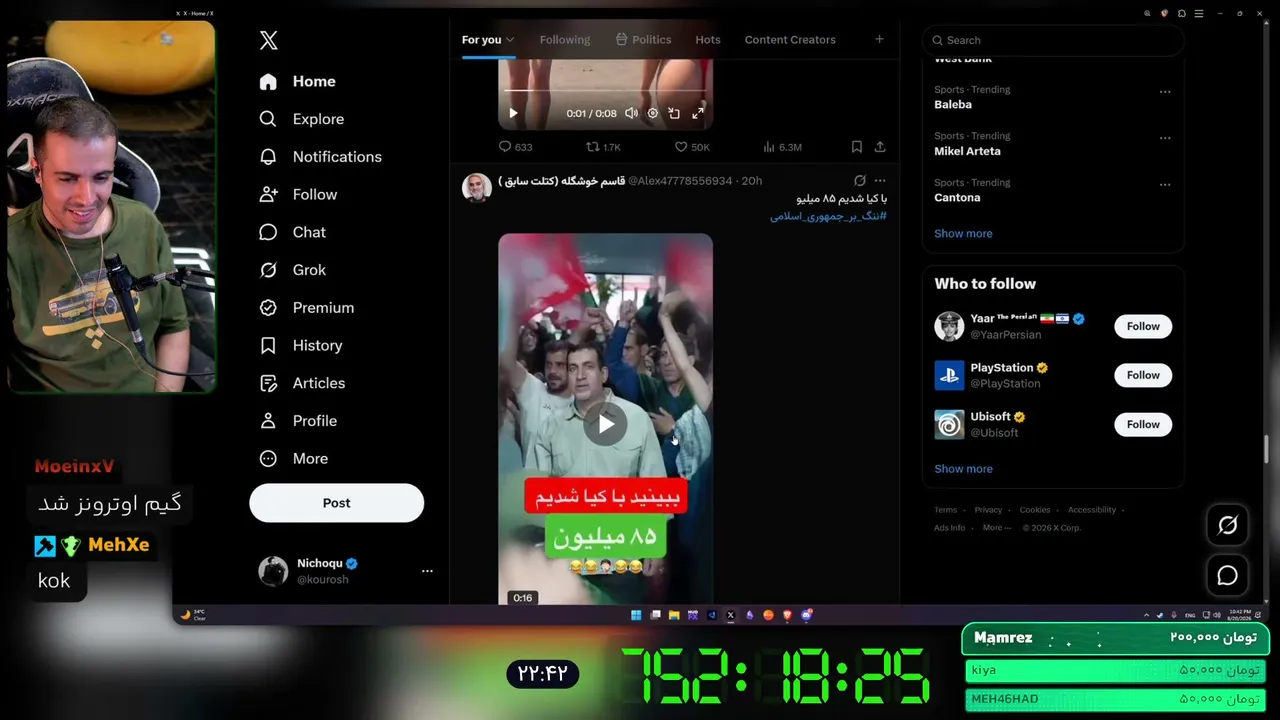Viewport: 1280px width, 720px height.
Task: Open the floating chat messages button
Action: [x=1227, y=576]
